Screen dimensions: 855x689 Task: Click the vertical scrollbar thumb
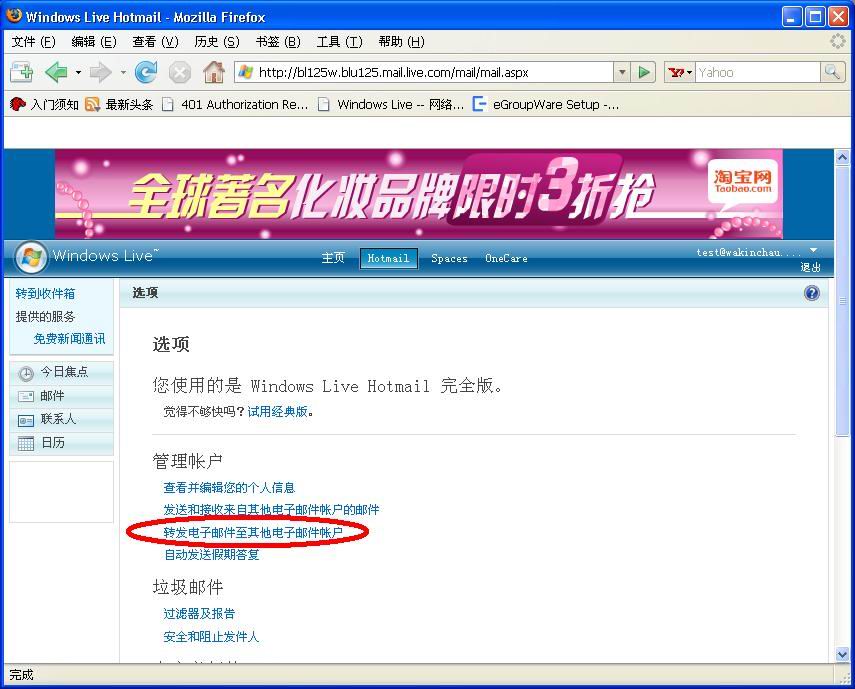click(x=842, y=301)
